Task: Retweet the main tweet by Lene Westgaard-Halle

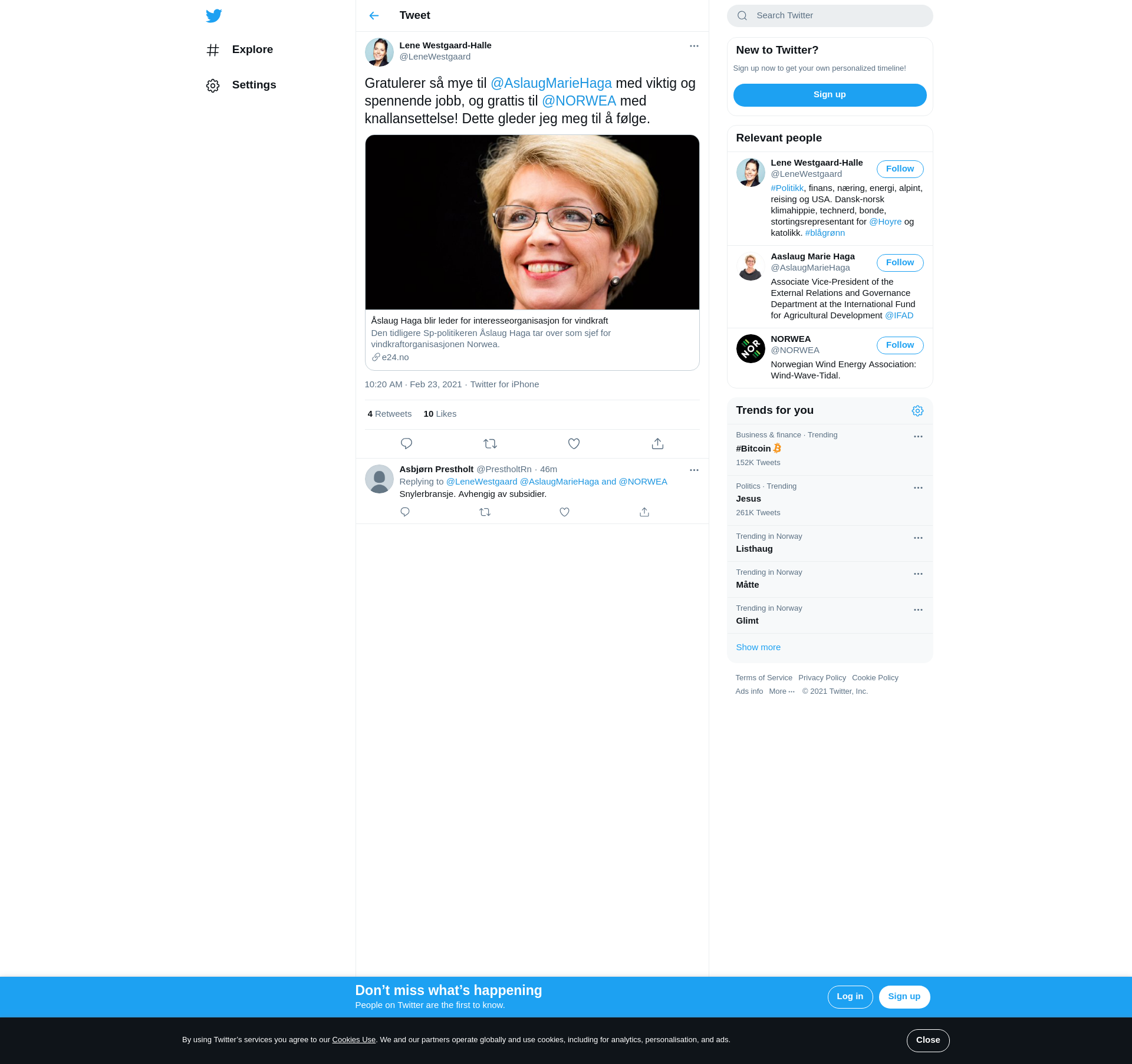Action: click(490, 443)
